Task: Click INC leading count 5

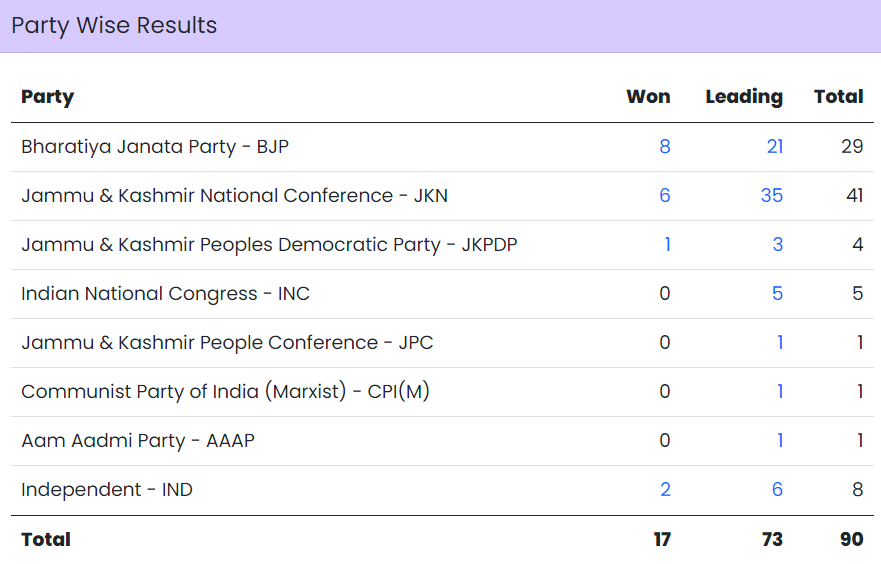Action: pyautogui.click(x=778, y=293)
